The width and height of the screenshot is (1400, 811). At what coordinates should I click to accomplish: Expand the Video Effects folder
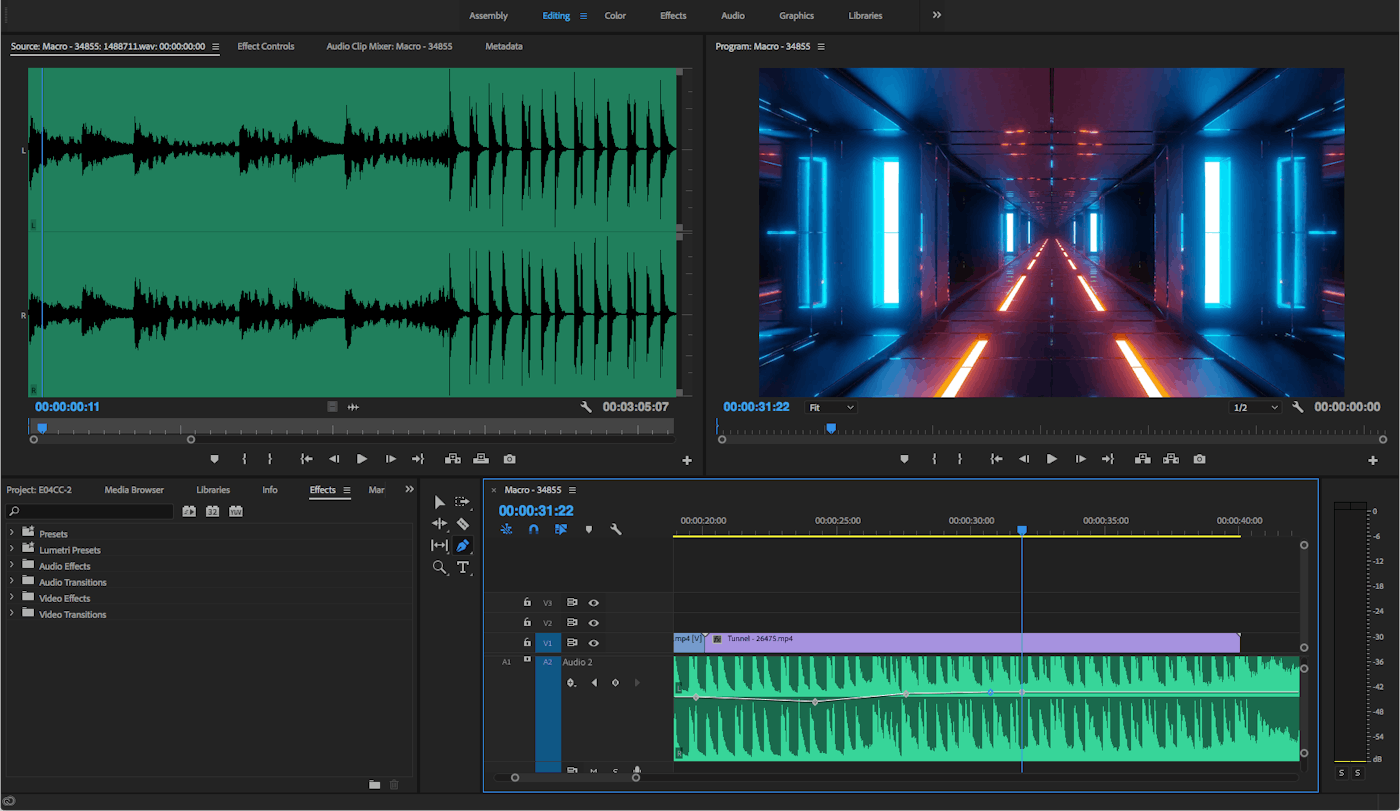12,598
